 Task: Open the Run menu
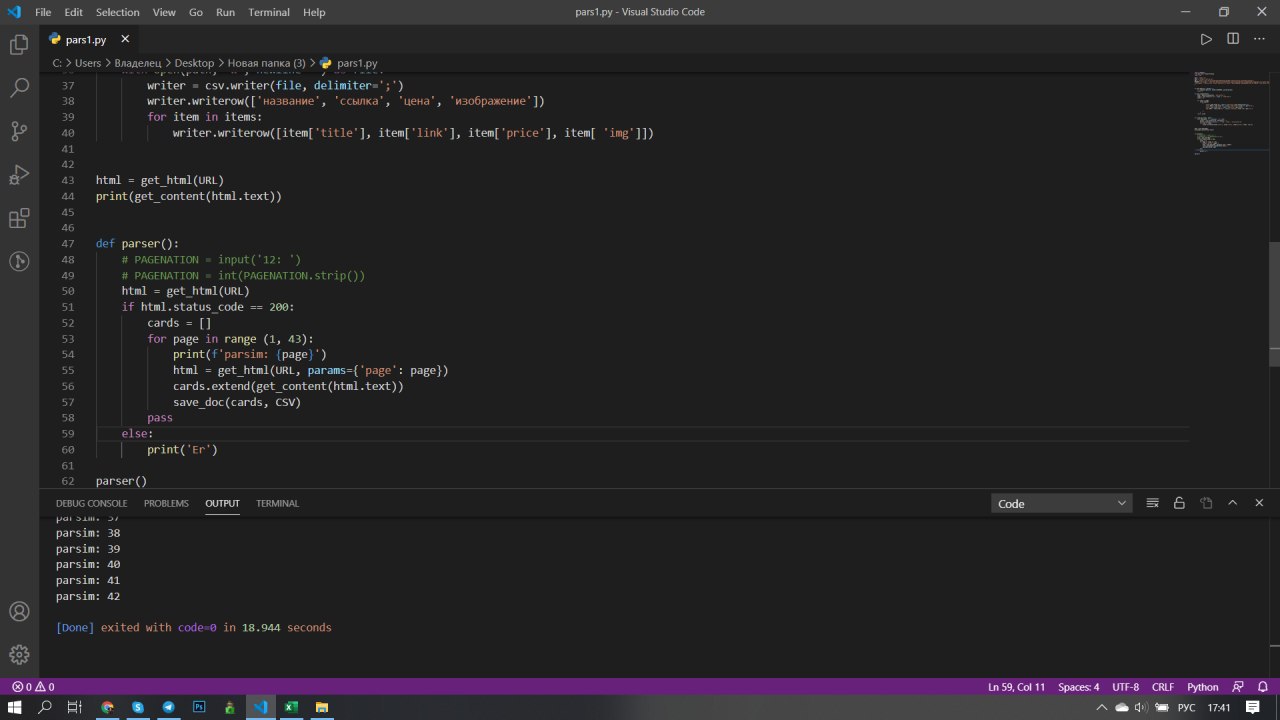[x=225, y=12]
